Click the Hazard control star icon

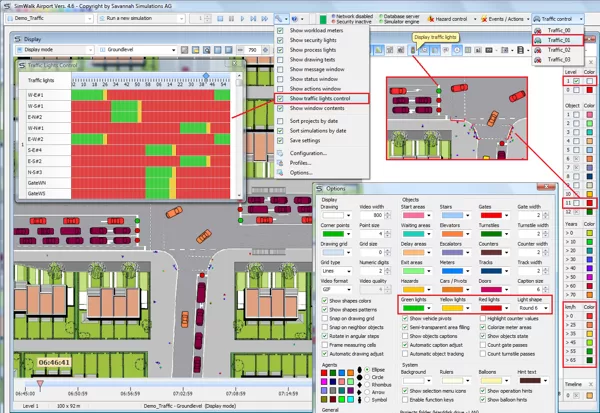[430, 19]
